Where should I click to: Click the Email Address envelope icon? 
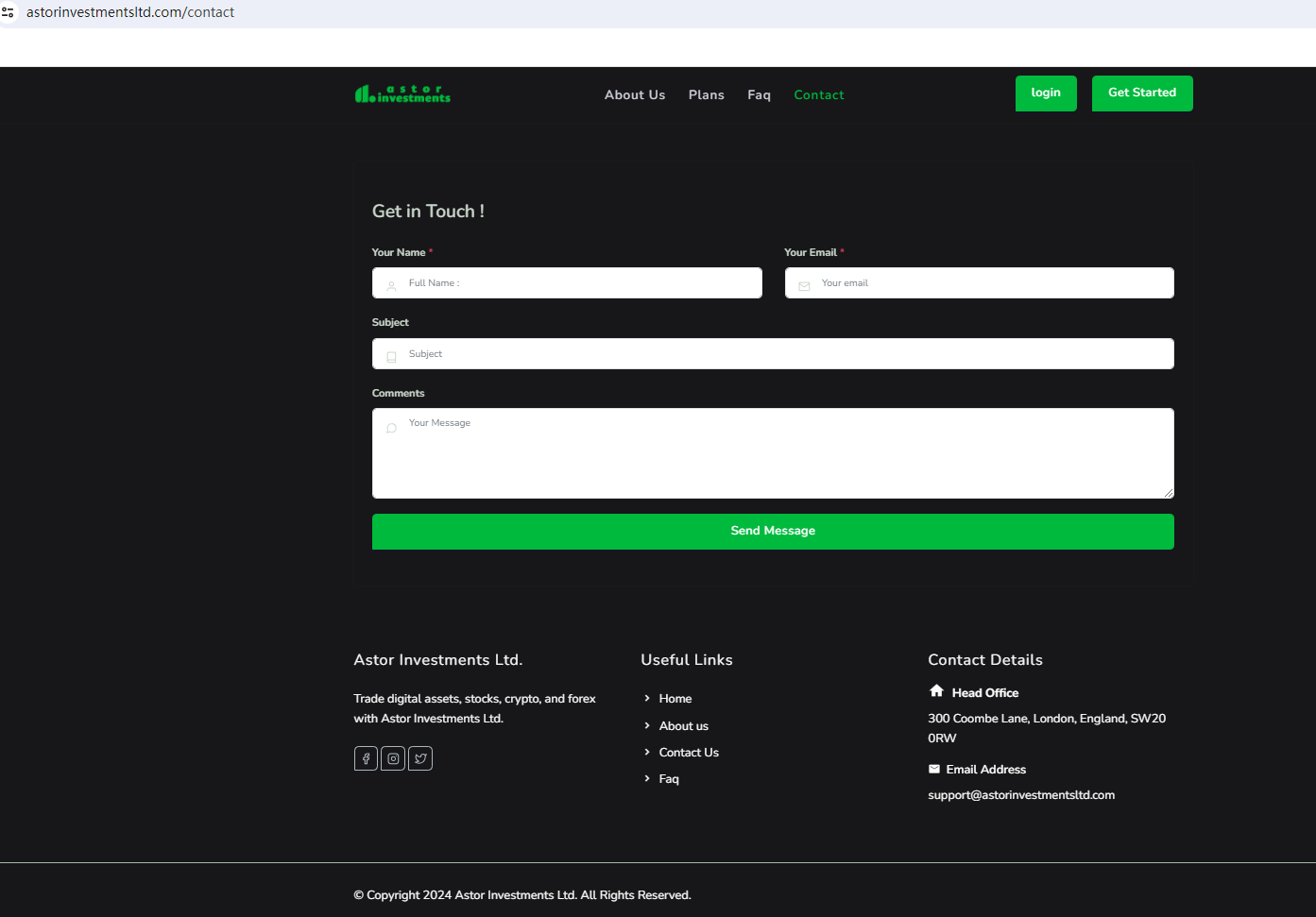coord(934,769)
